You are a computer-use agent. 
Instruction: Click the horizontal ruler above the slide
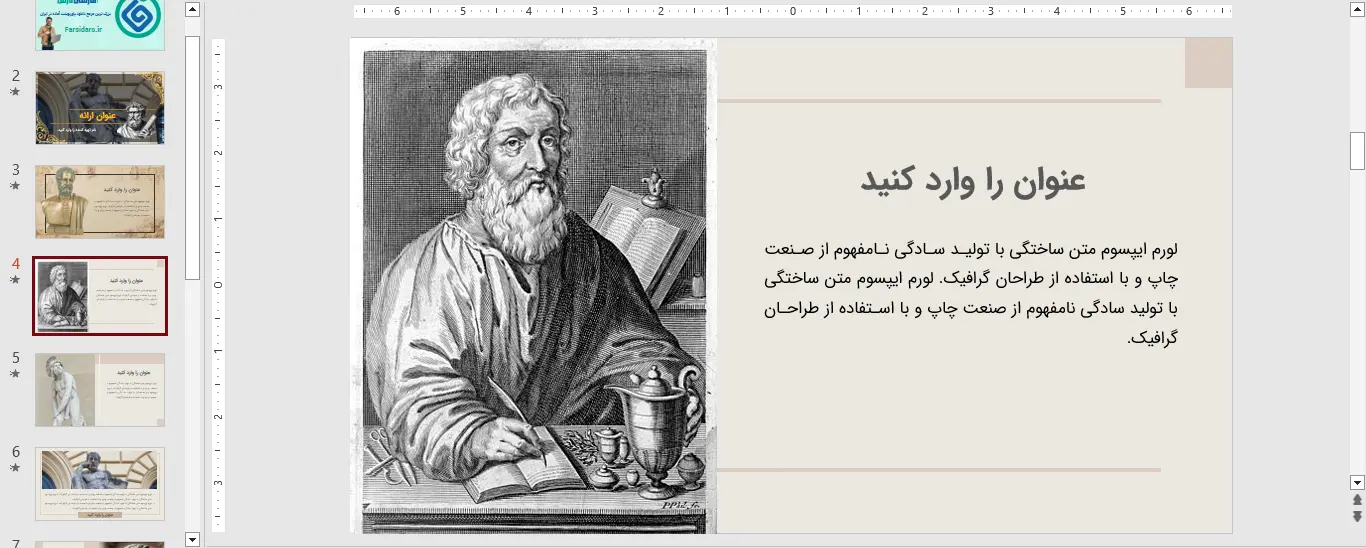click(x=793, y=12)
